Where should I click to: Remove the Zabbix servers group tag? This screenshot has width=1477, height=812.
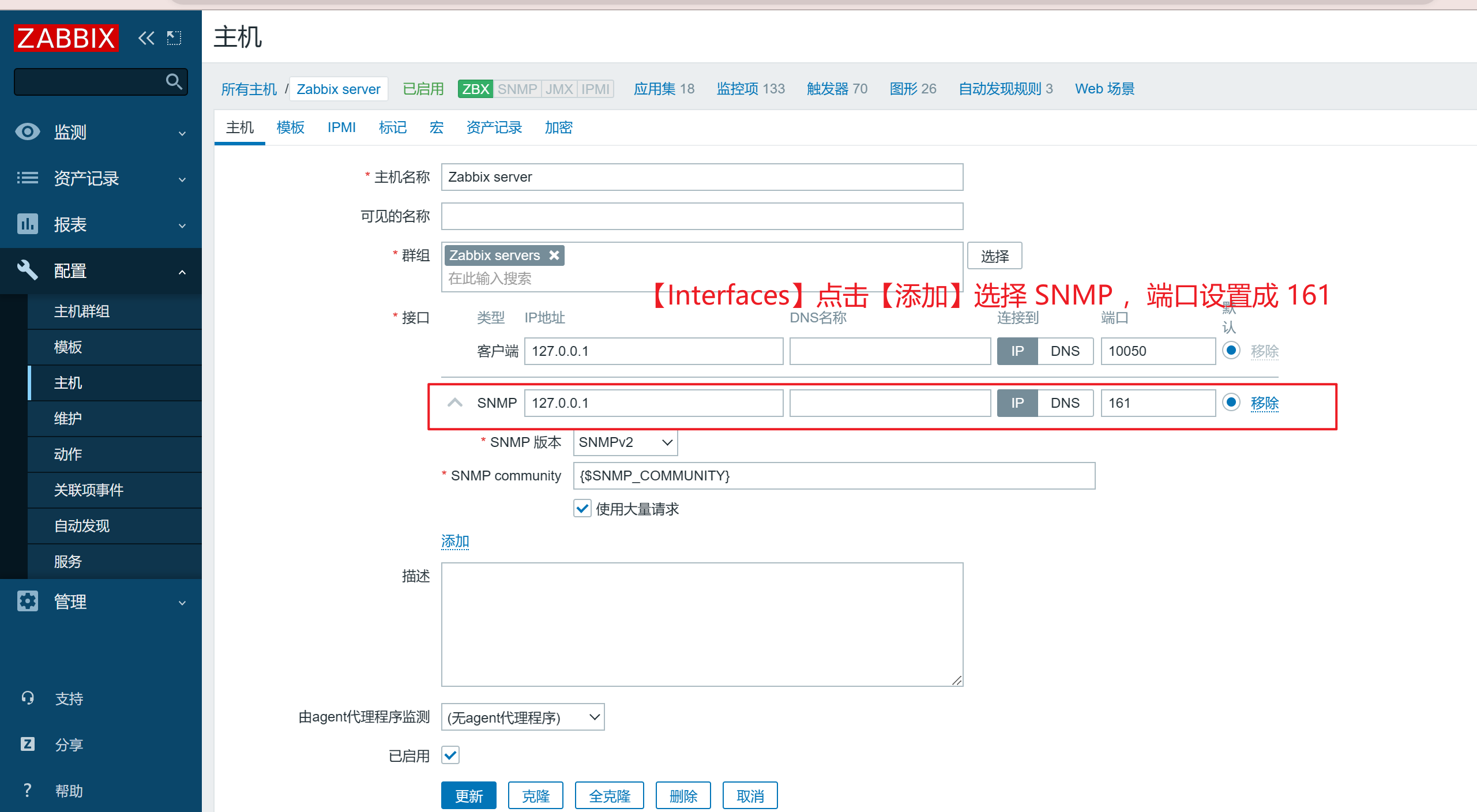[x=554, y=255]
